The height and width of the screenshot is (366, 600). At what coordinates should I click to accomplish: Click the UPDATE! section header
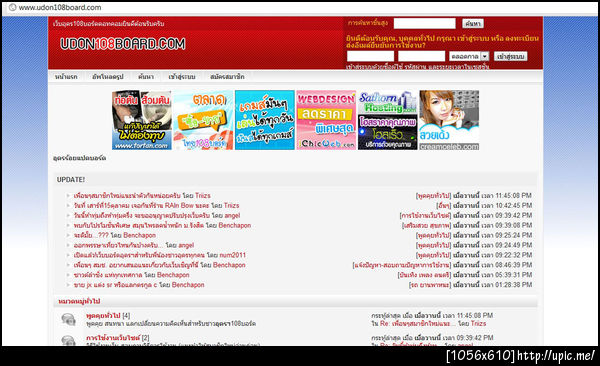pyautogui.click(x=71, y=180)
